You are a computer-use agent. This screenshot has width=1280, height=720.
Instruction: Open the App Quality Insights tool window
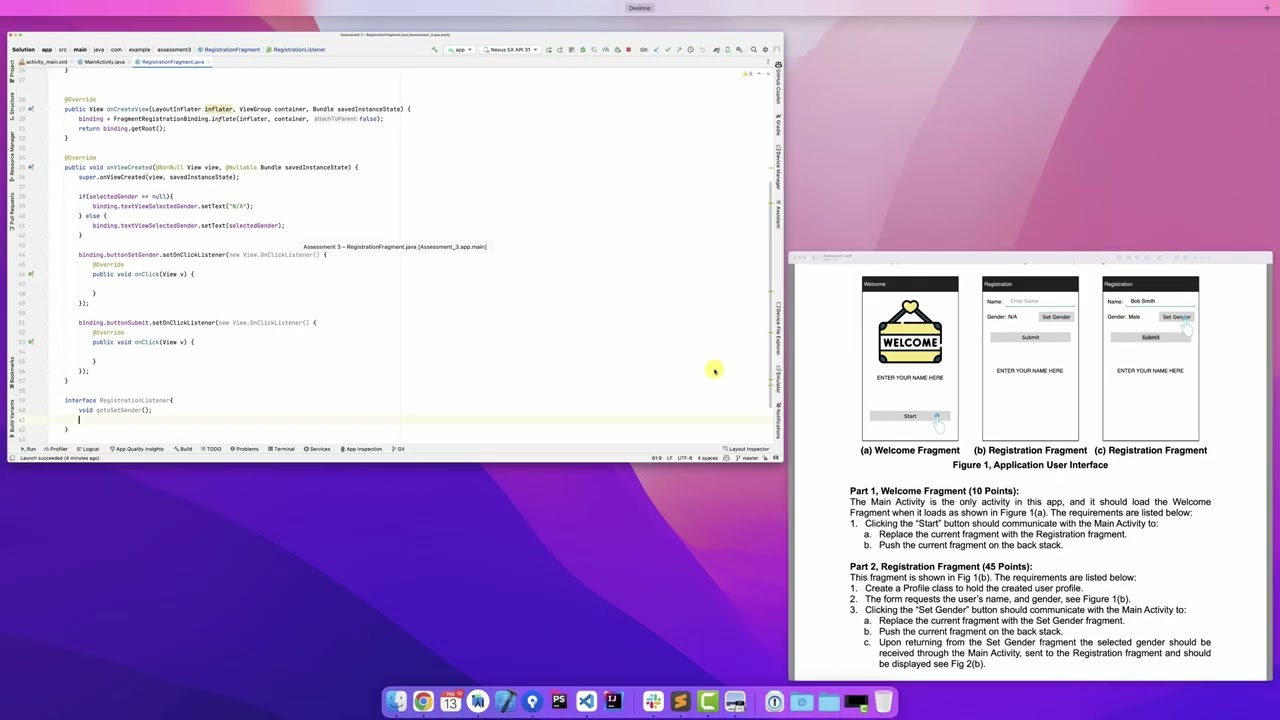click(x=136, y=449)
